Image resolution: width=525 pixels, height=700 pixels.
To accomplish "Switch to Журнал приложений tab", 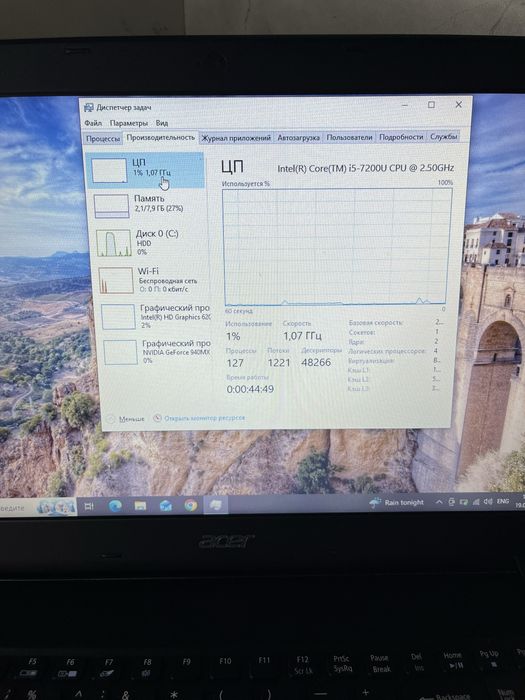I will pyautogui.click(x=236, y=138).
